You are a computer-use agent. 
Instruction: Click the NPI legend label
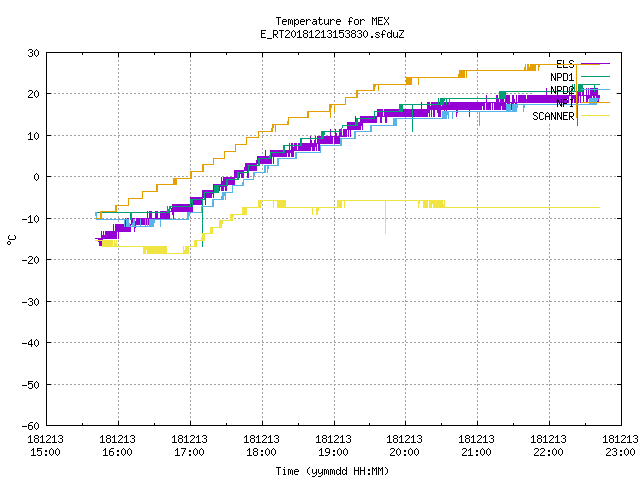[565, 103]
